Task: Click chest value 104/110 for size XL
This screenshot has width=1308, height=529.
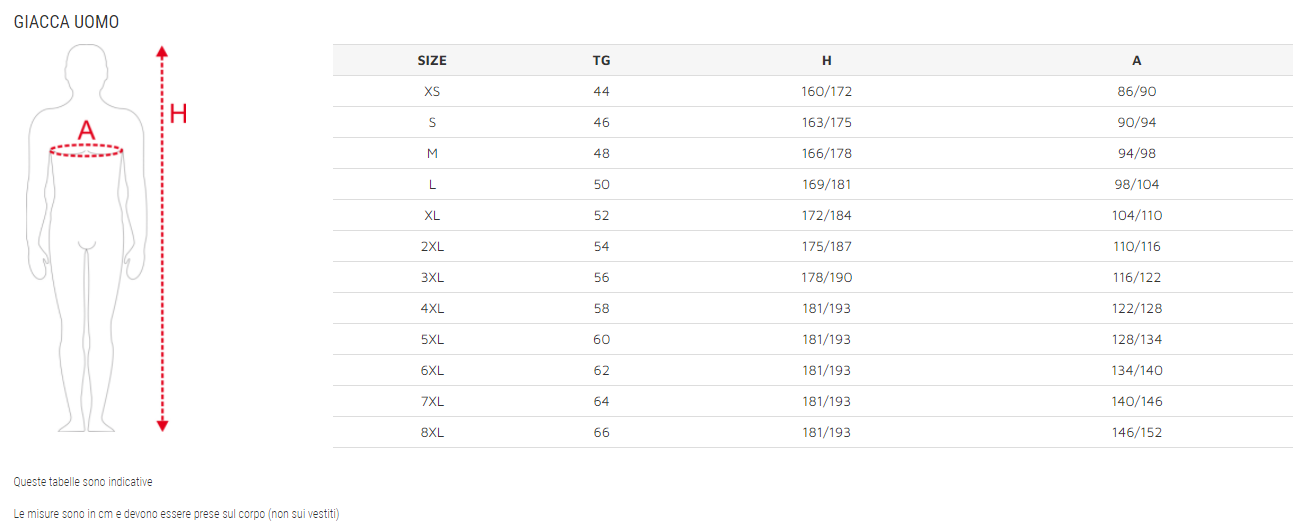Action: point(1136,215)
